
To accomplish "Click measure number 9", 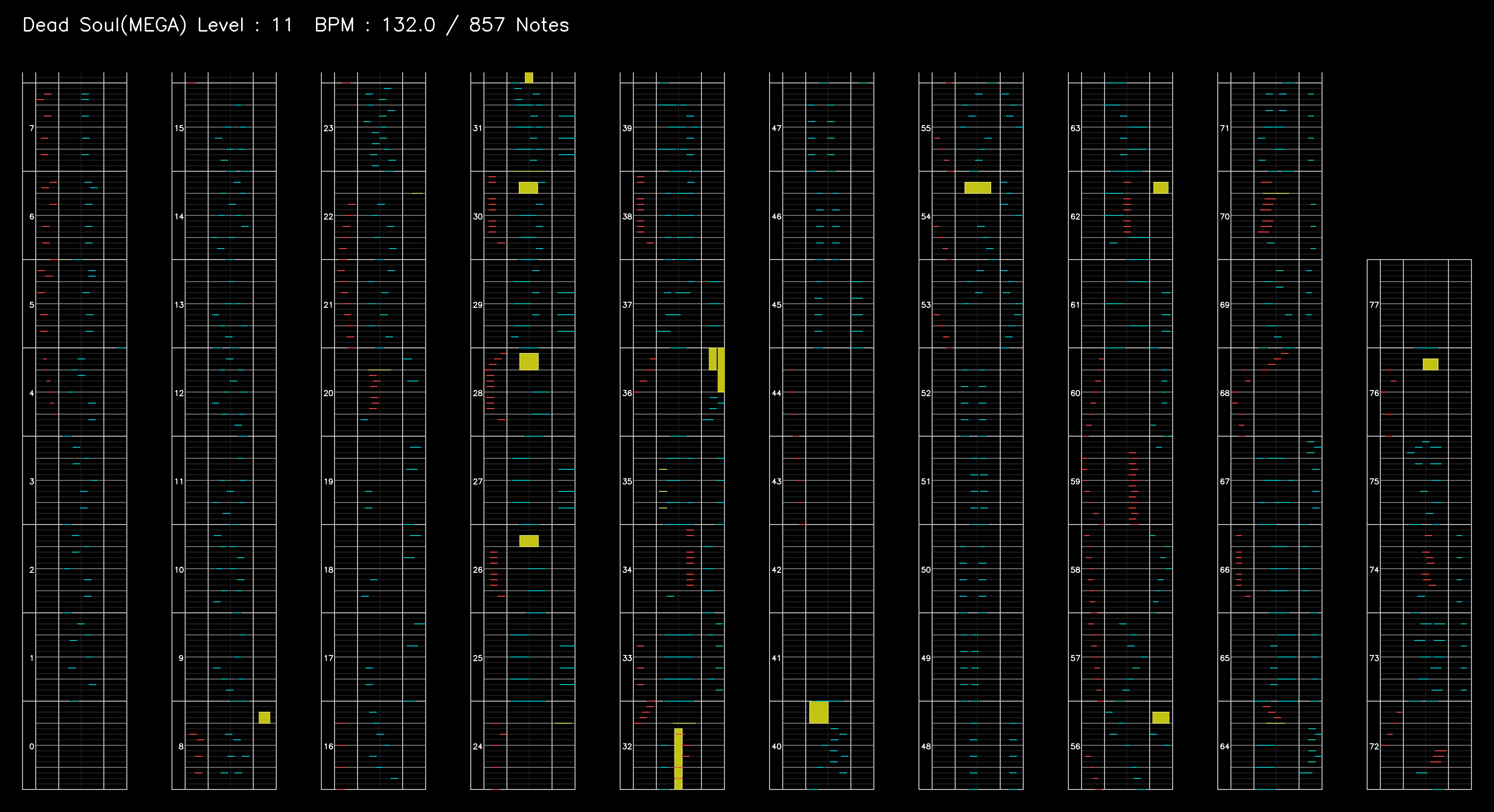I will coord(181,658).
